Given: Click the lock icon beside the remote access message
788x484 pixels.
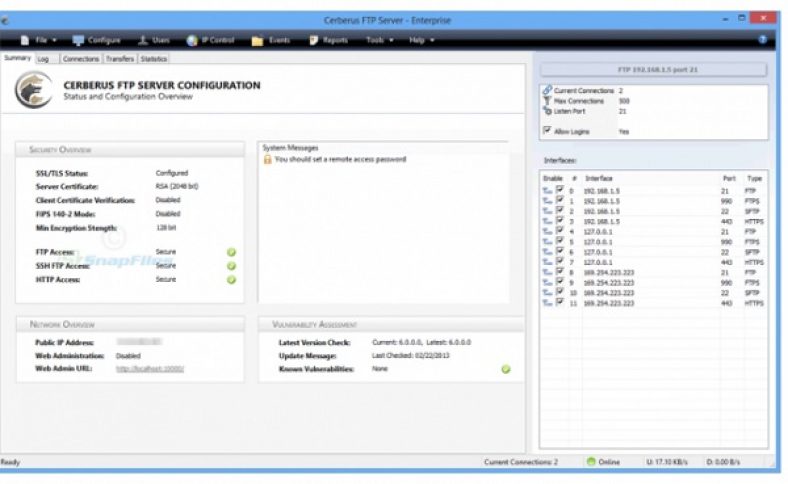Looking at the screenshot, I should point(267,159).
